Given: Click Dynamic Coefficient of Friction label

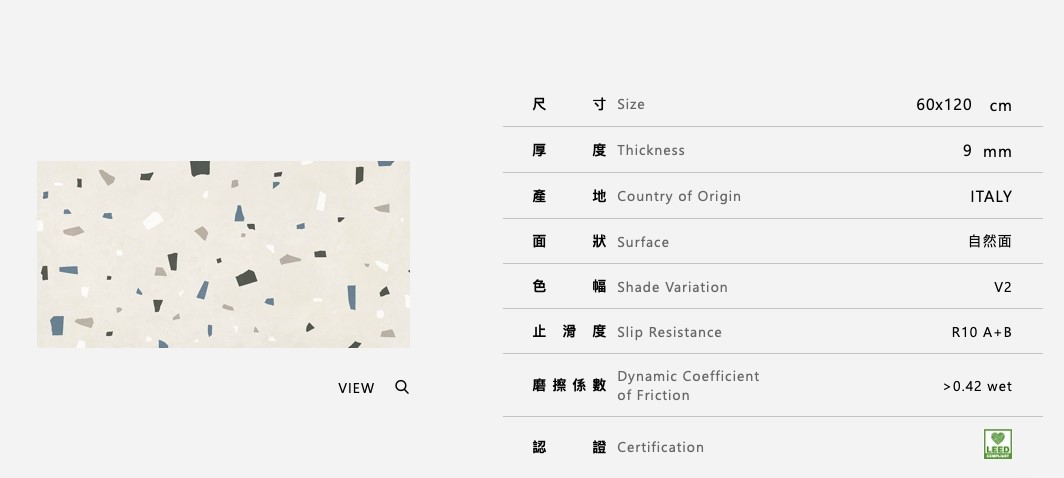Looking at the screenshot, I should point(687,385).
